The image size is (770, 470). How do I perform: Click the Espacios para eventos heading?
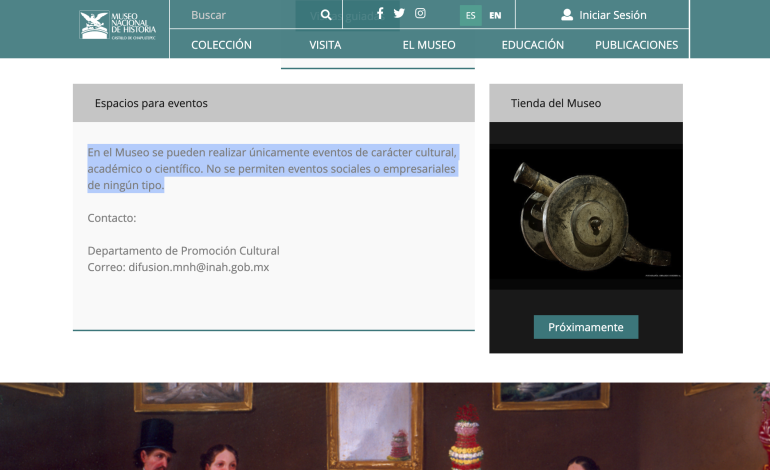coord(151,103)
